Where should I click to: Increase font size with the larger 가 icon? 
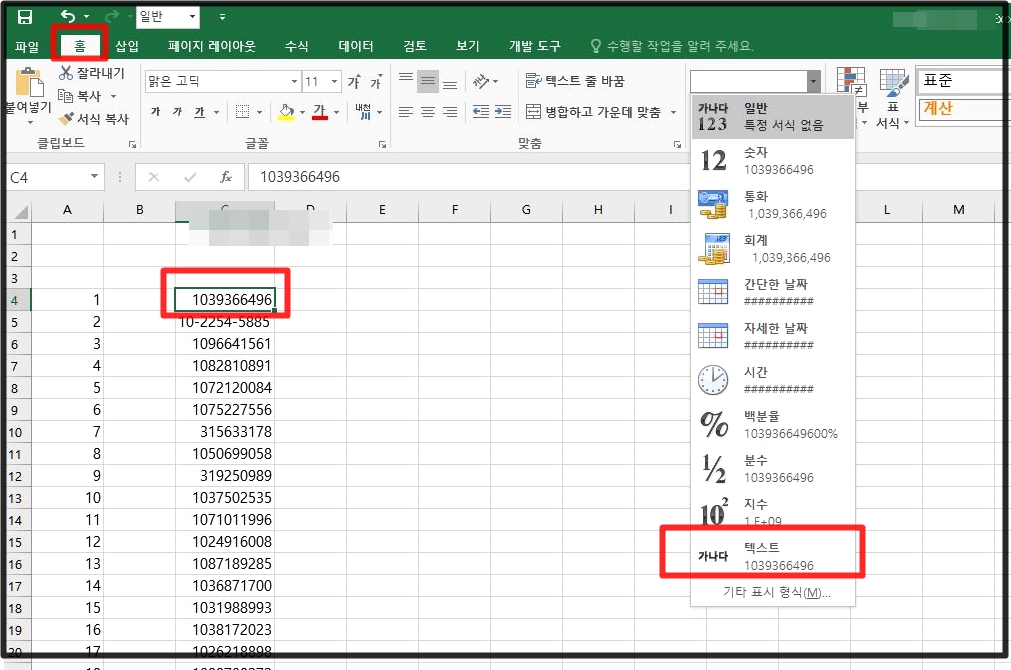(x=354, y=81)
